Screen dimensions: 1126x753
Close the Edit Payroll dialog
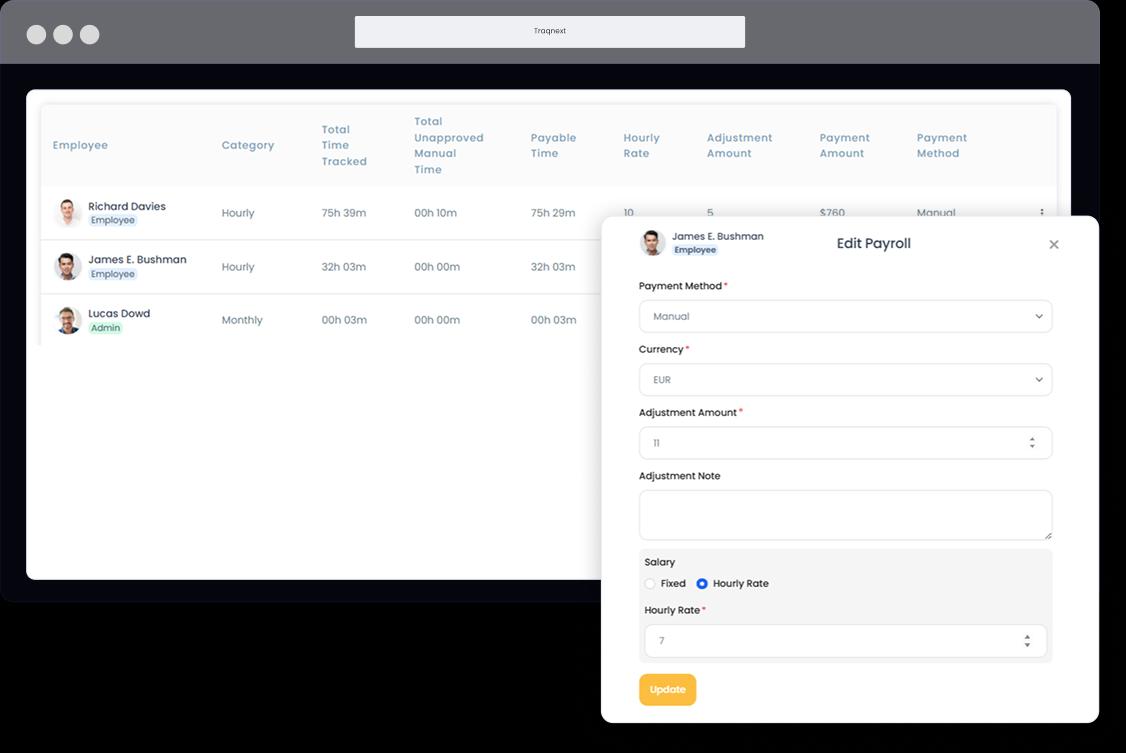1053,244
